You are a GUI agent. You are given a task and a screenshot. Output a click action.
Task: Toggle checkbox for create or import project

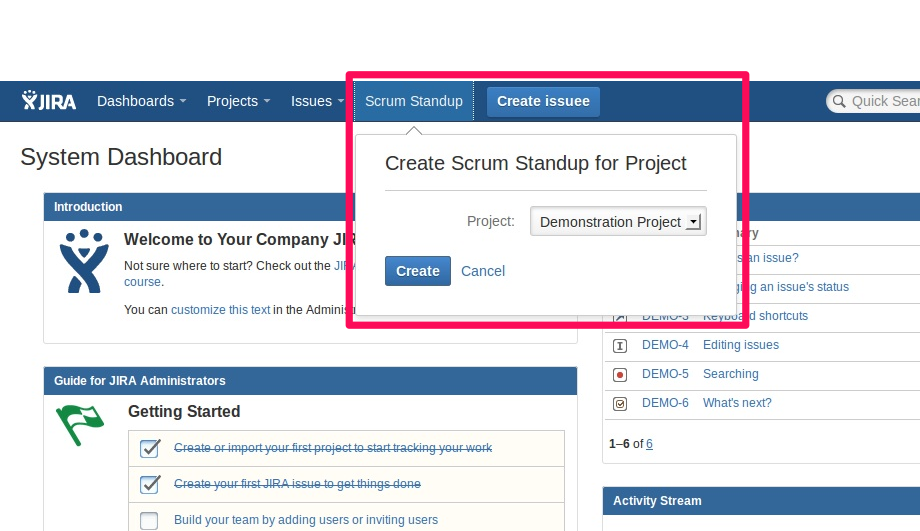pyautogui.click(x=150, y=448)
